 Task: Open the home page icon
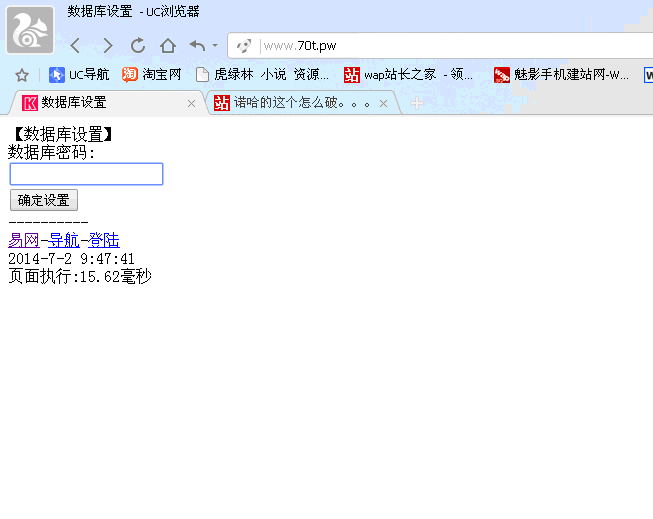click(168, 45)
